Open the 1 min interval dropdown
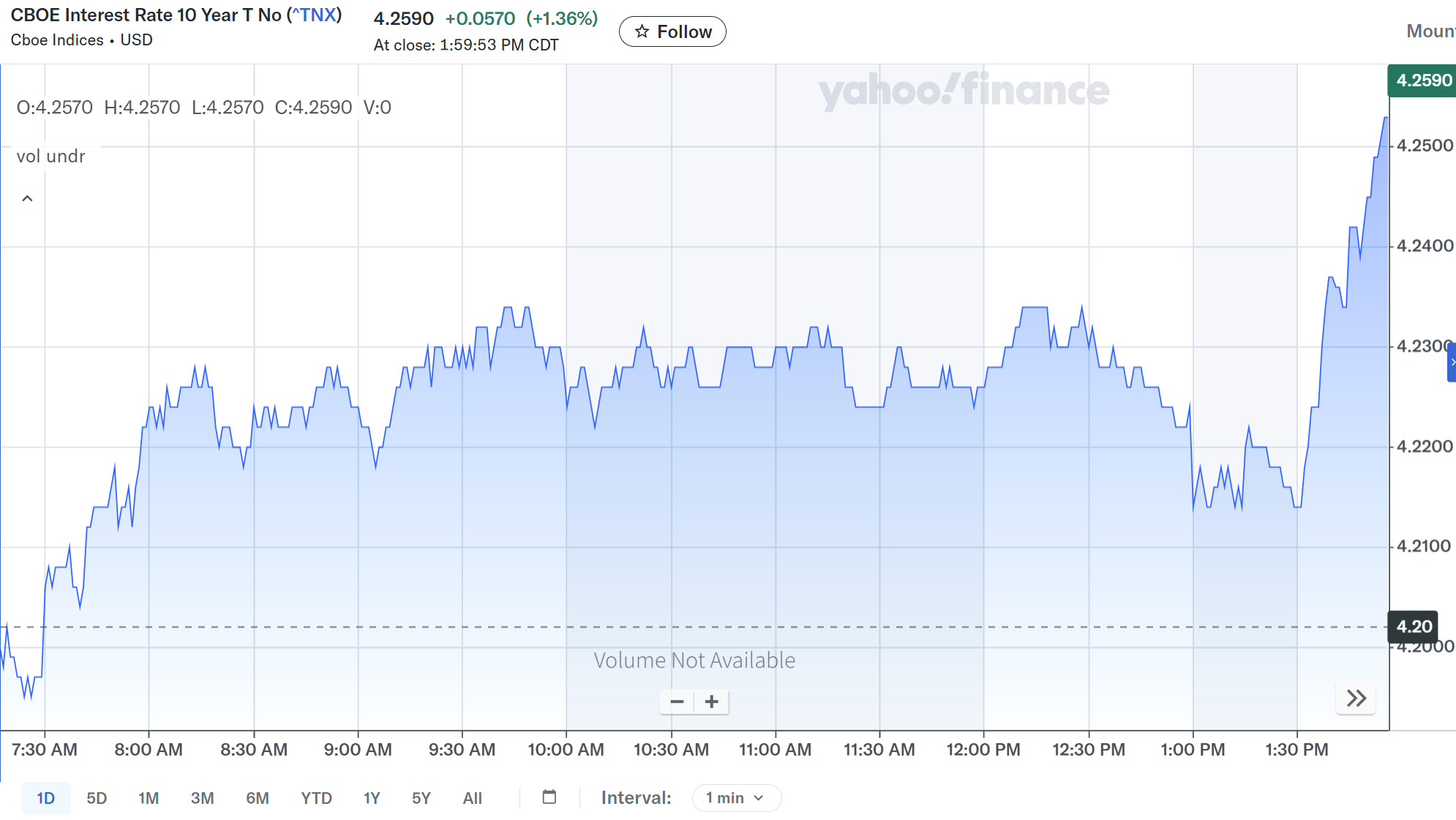The height and width of the screenshot is (820, 1456). tap(736, 798)
